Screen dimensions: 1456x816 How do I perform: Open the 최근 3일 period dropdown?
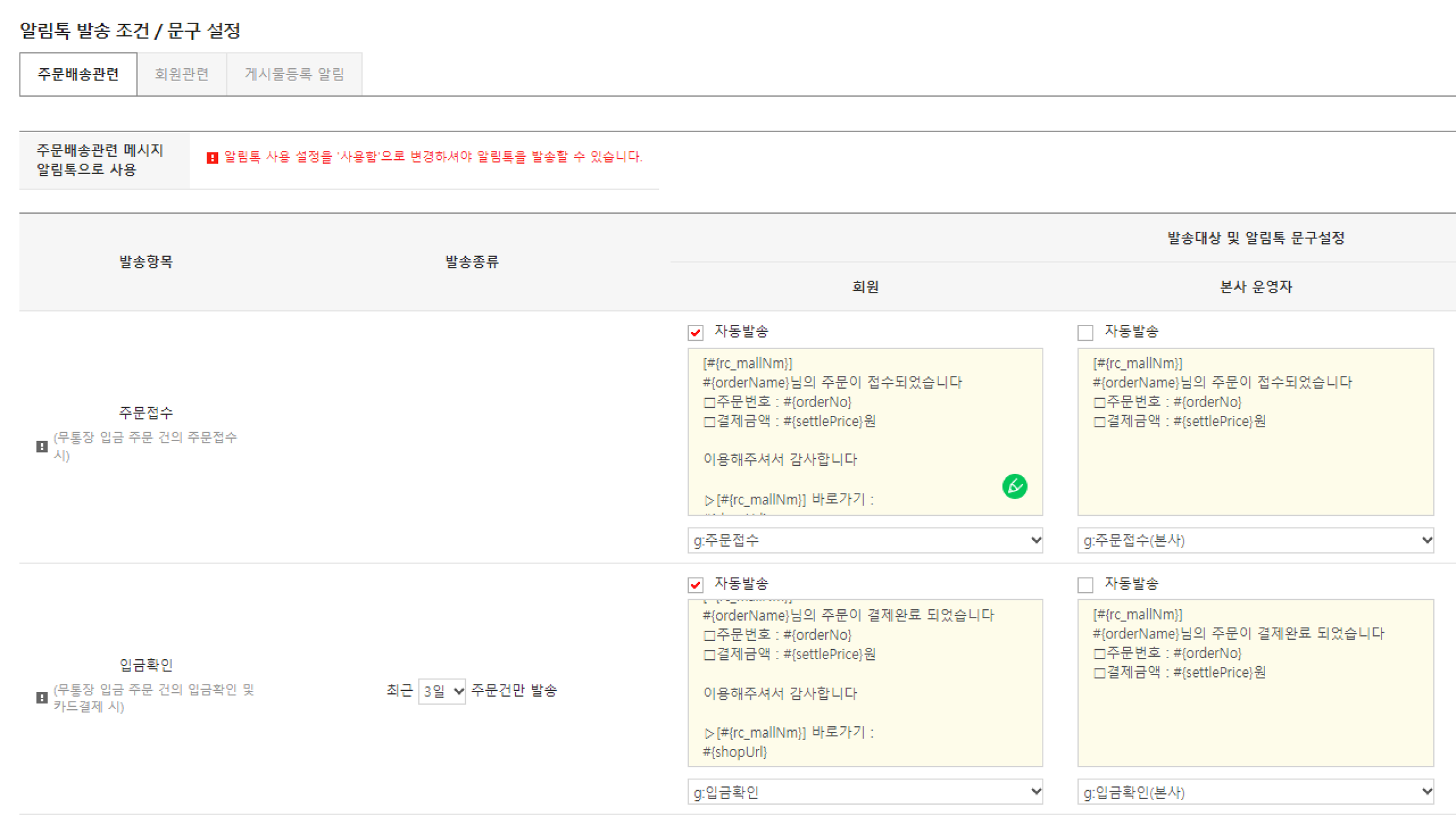tap(442, 691)
